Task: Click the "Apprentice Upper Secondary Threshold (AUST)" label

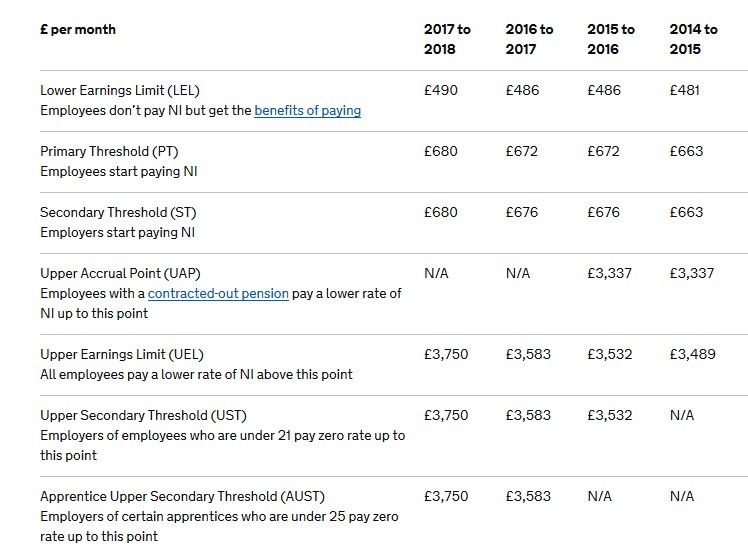Action: click(x=182, y=497)
